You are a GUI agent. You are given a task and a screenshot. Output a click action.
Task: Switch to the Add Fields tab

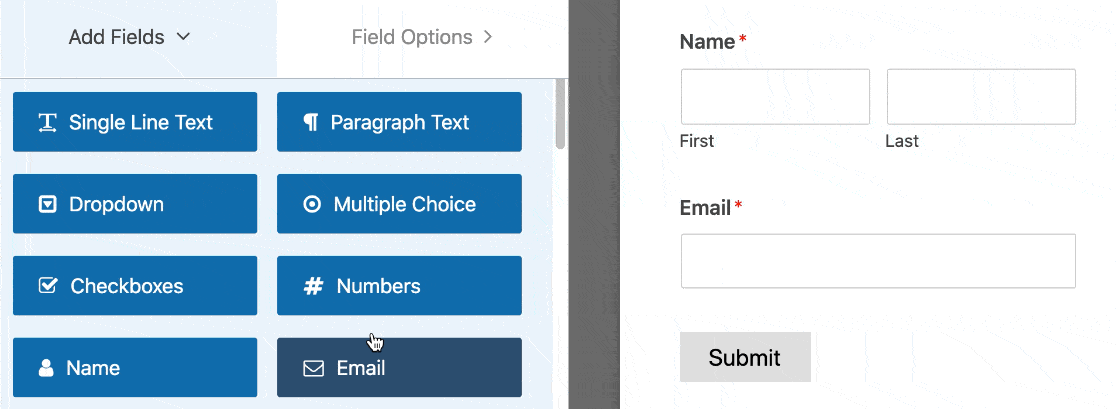[x=117, y=38]
